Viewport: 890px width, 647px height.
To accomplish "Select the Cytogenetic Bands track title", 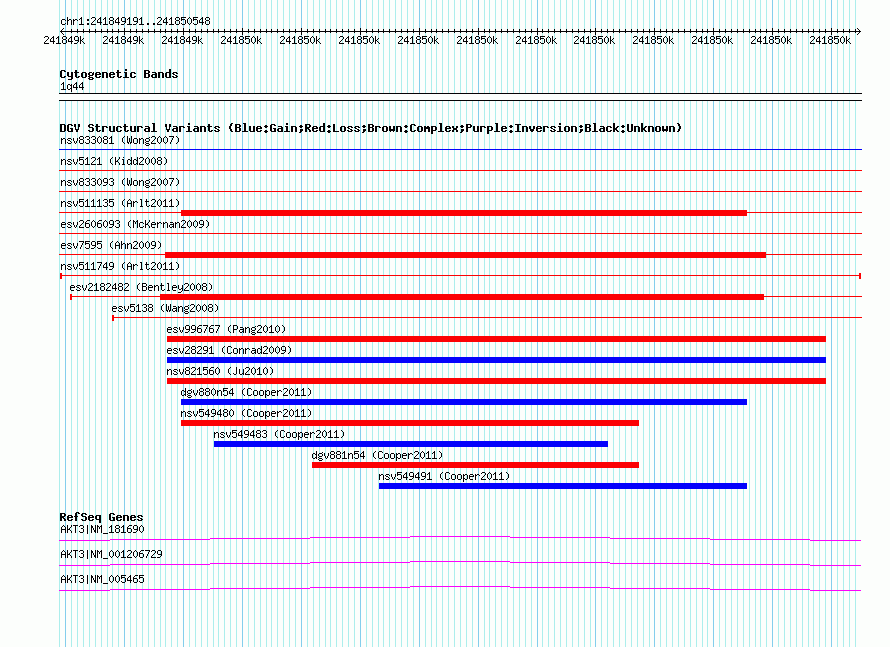I will (119, 74).
